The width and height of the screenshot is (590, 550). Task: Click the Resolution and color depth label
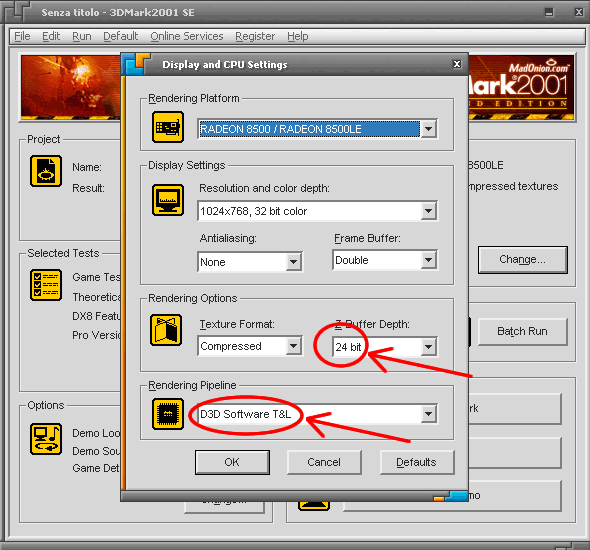[264, 188]
